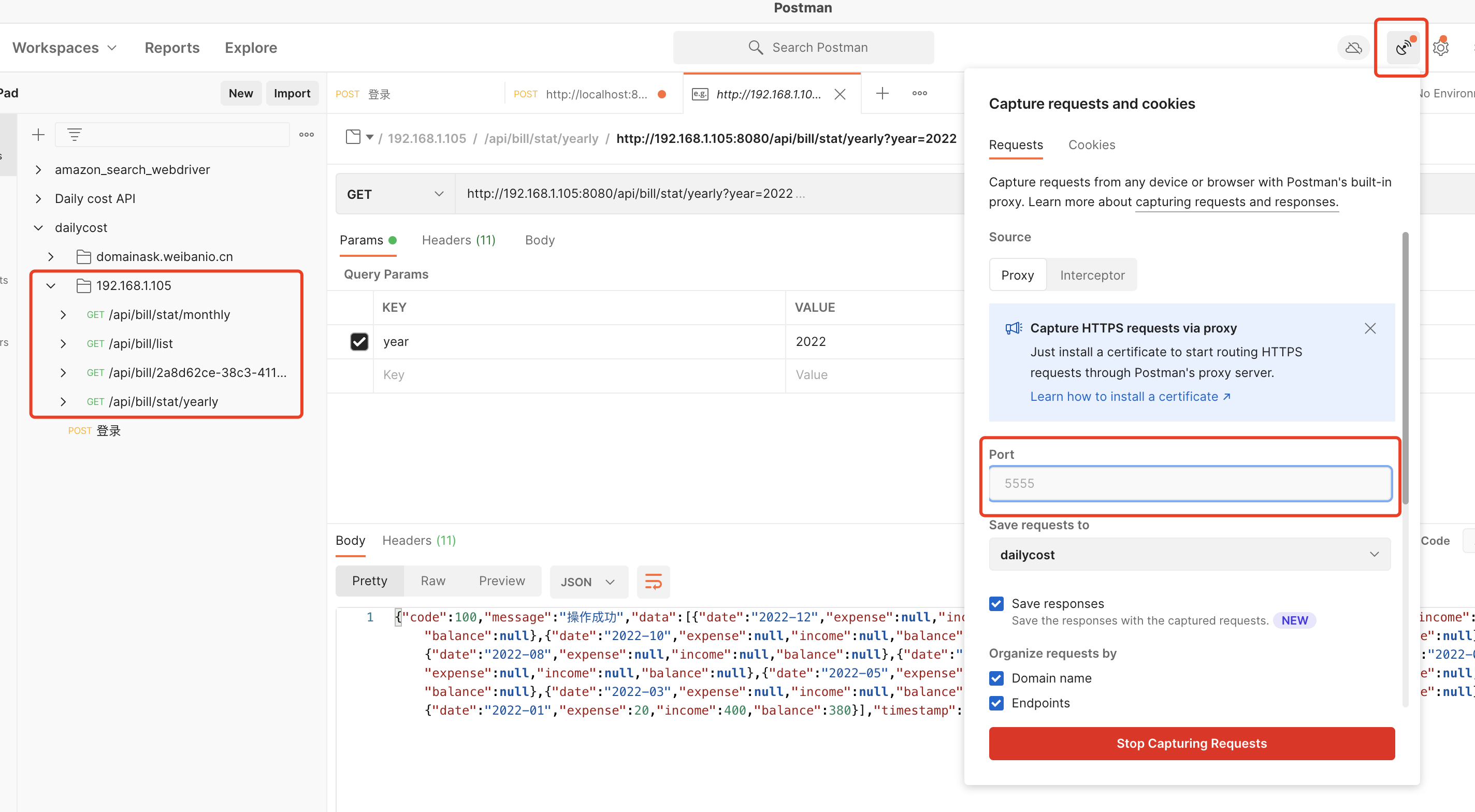The height and width of the screenshot is (812, 1475).
Task: Open Learn how to install a certificate link
Action: 1130,397
